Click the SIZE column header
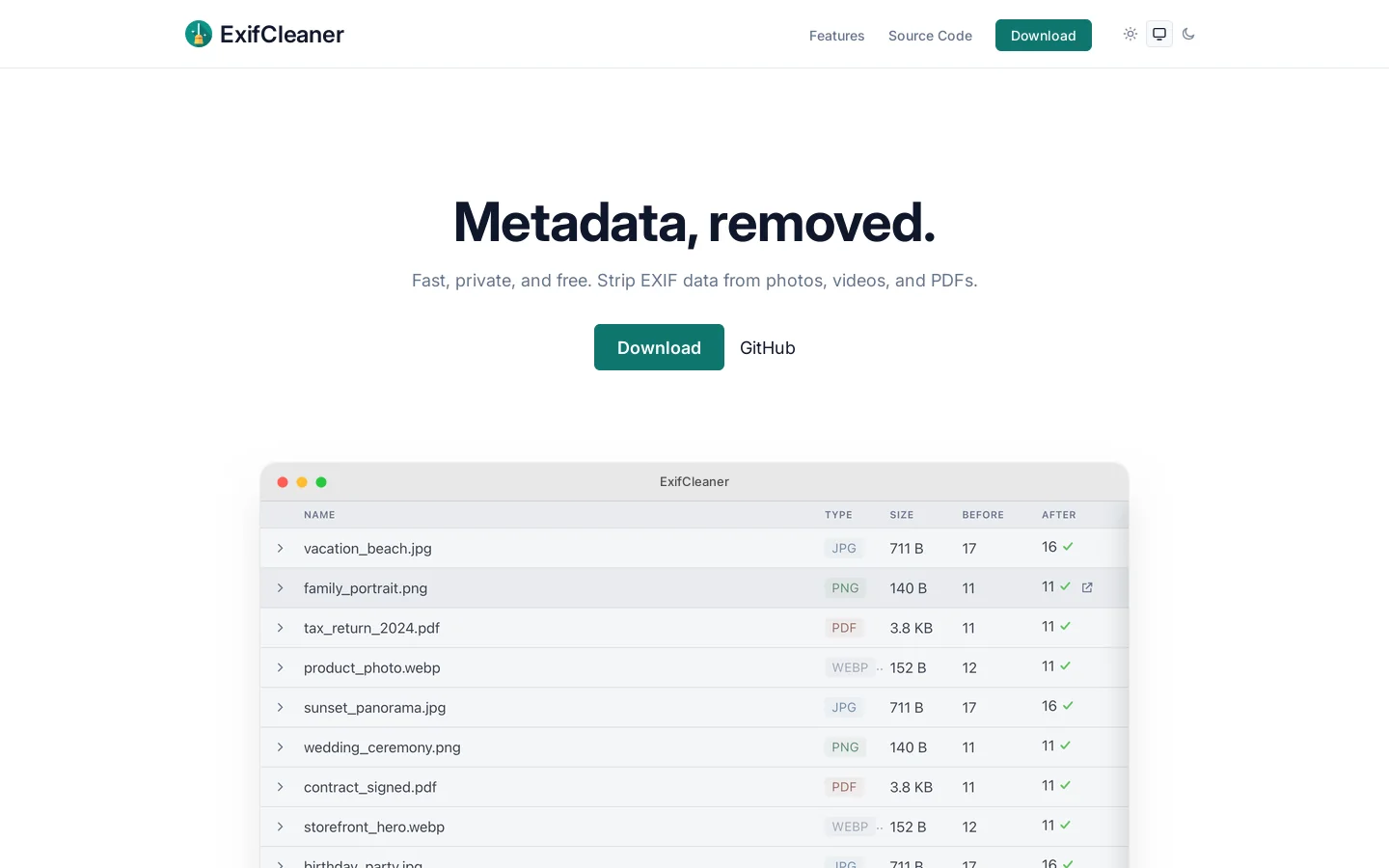This screenshot has height=868, width=1389. 902,515
